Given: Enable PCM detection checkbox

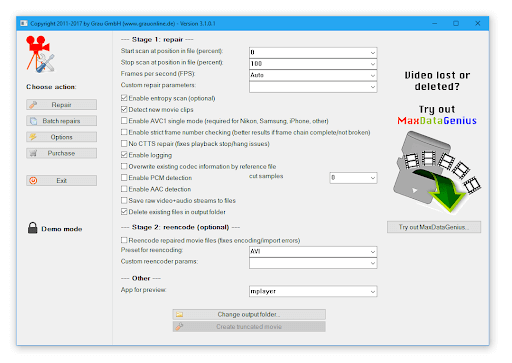Looking at the screenshot, I should pyautogui.click(x=124, y=178).
